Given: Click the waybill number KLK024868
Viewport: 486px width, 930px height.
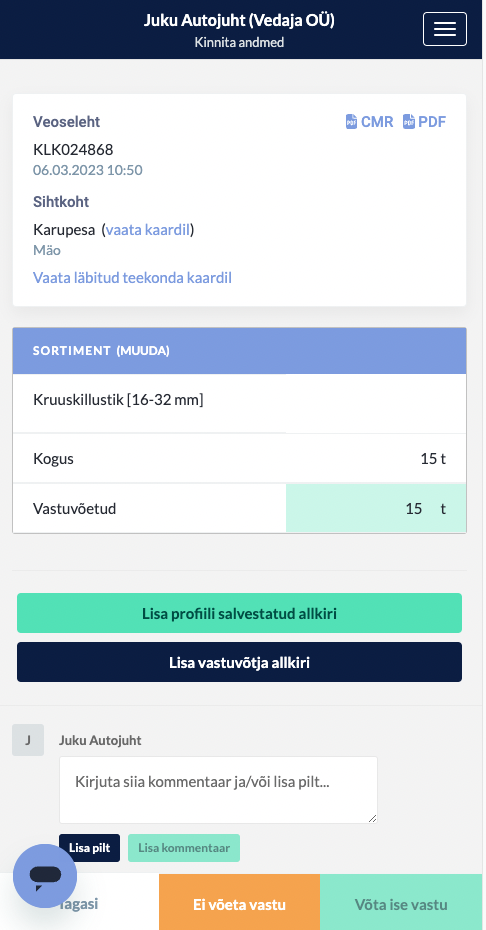Looking at the screenshot, I should (x=73, y=149).
